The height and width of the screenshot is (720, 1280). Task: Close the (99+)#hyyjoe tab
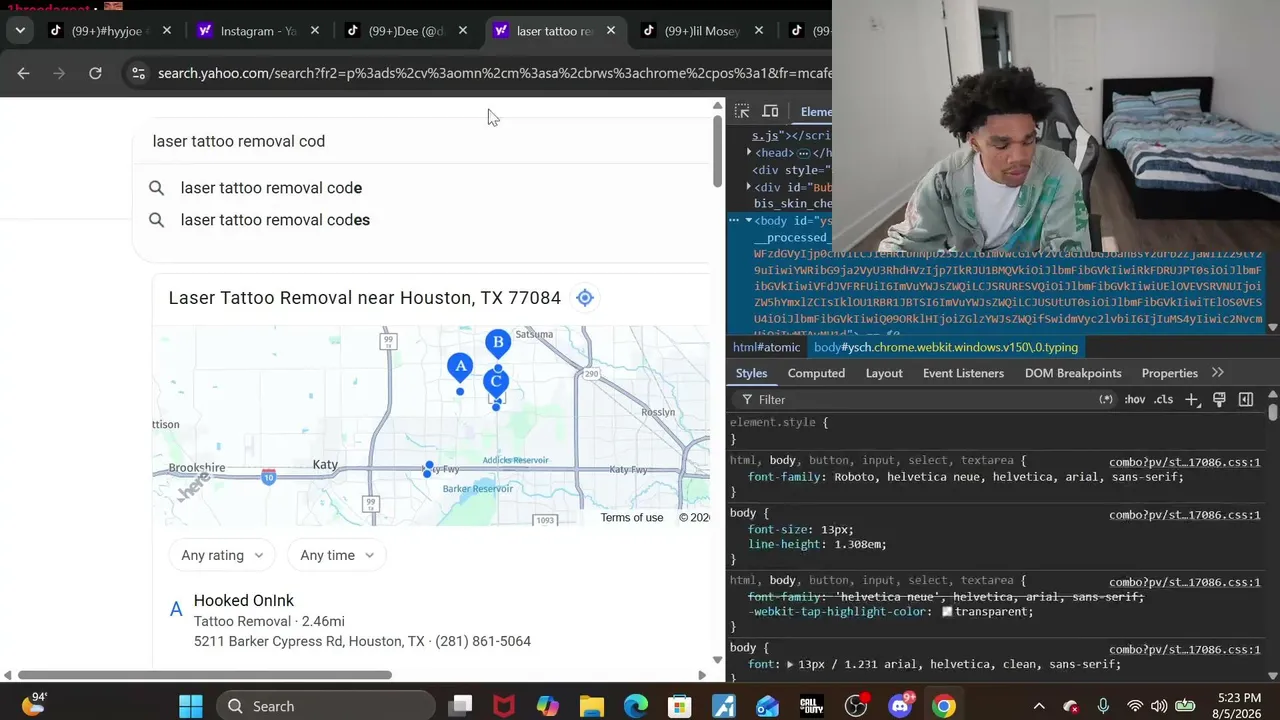[x=167, y=31]
